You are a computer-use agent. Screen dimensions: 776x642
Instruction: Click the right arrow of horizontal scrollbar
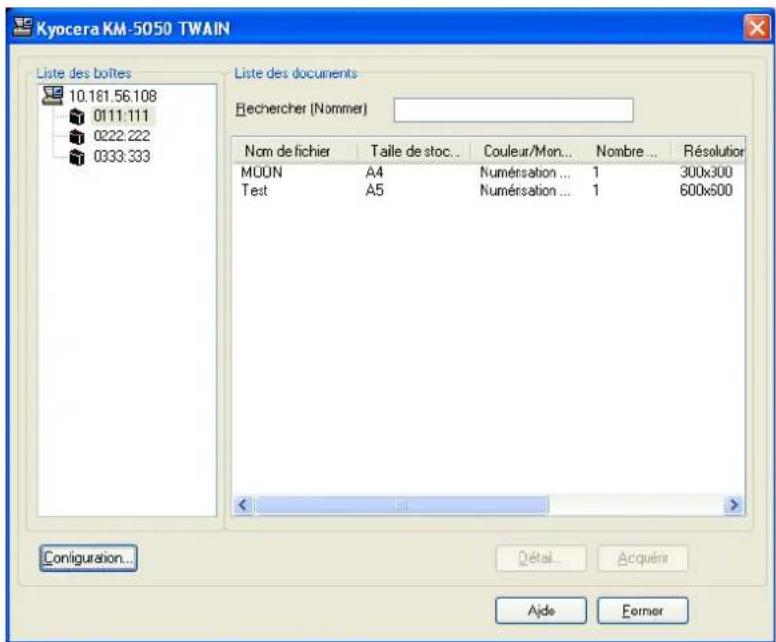click(x=733, y=505)
